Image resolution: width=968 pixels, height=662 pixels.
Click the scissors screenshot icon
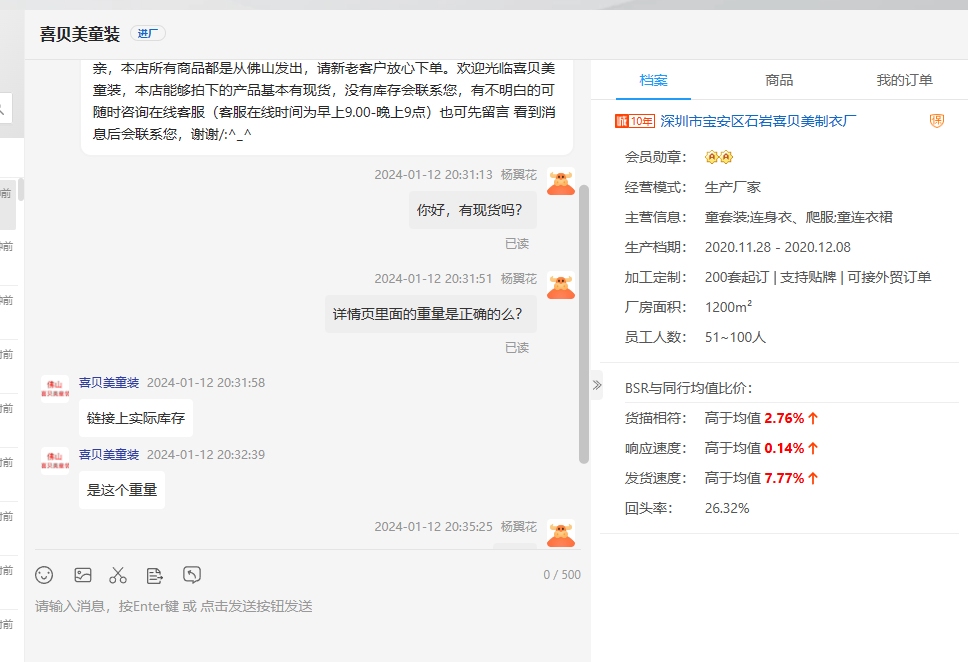pos(118,575)
